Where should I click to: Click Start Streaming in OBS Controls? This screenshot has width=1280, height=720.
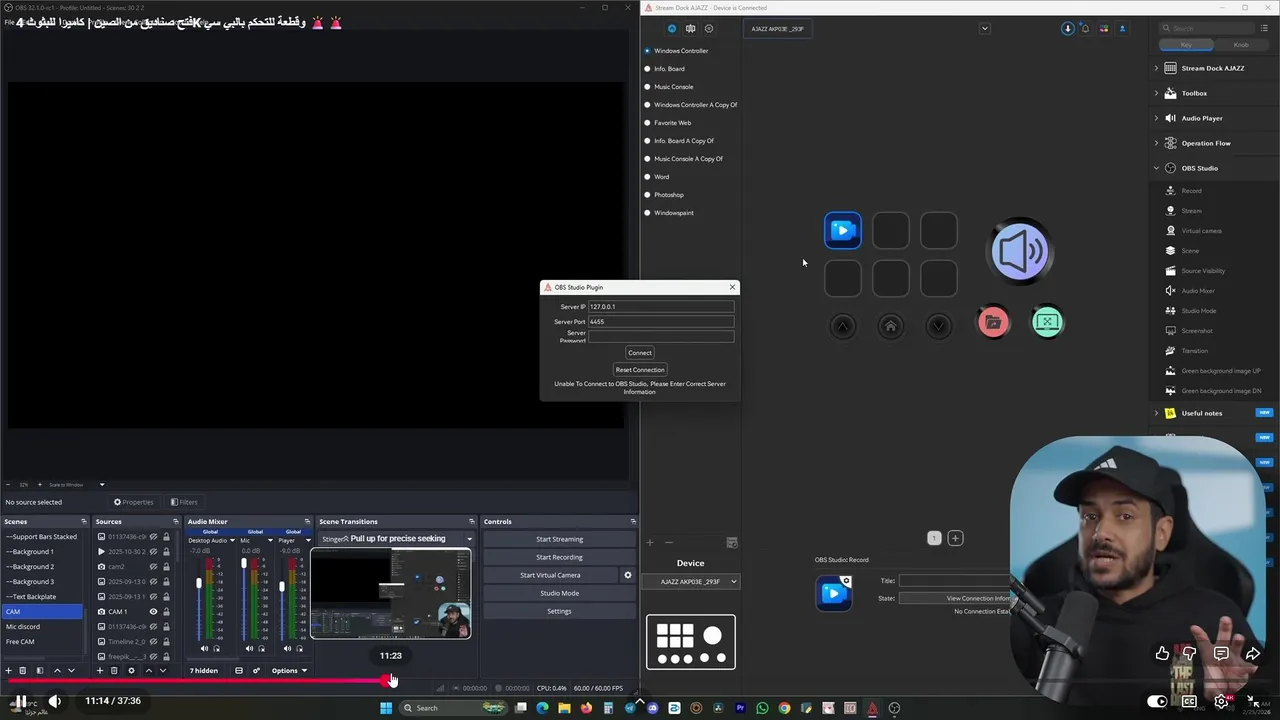(x=559, y=539)
